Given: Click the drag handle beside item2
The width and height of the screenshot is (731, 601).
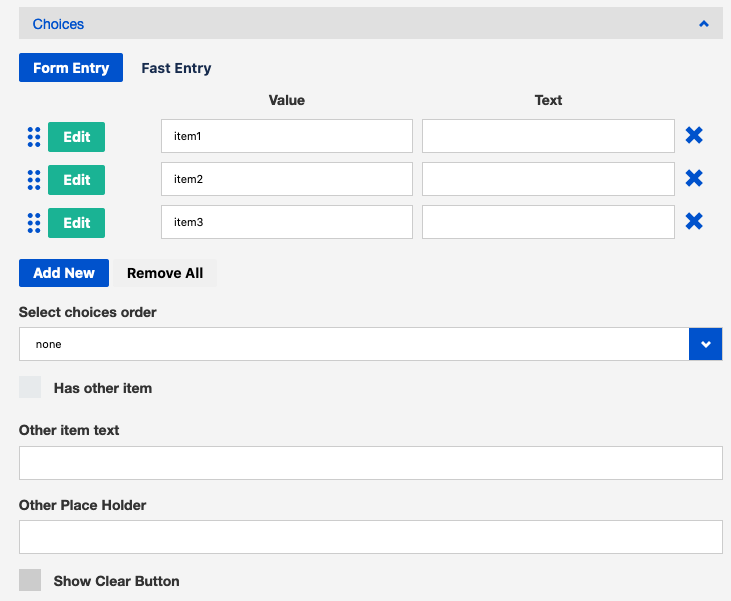Looking at the screenshot, I should [x=33, y=180].
